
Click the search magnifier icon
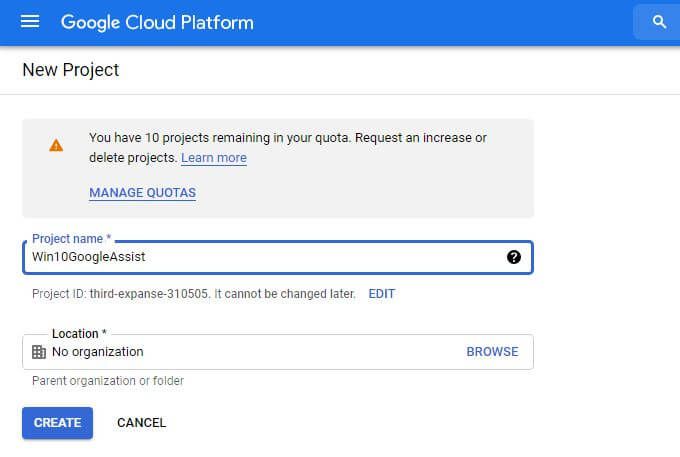click(x=659, y=22)
